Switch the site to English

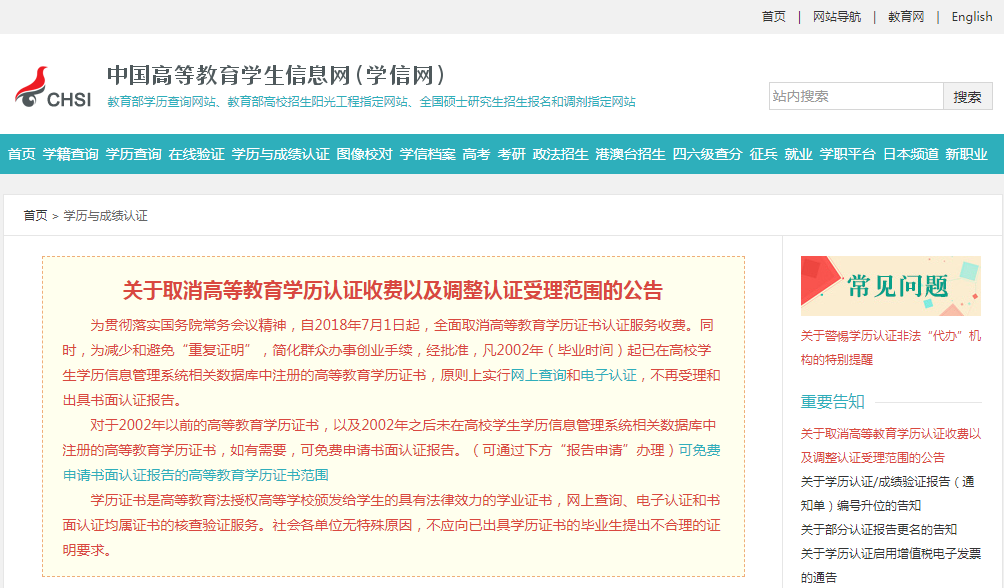coord(971,17)
